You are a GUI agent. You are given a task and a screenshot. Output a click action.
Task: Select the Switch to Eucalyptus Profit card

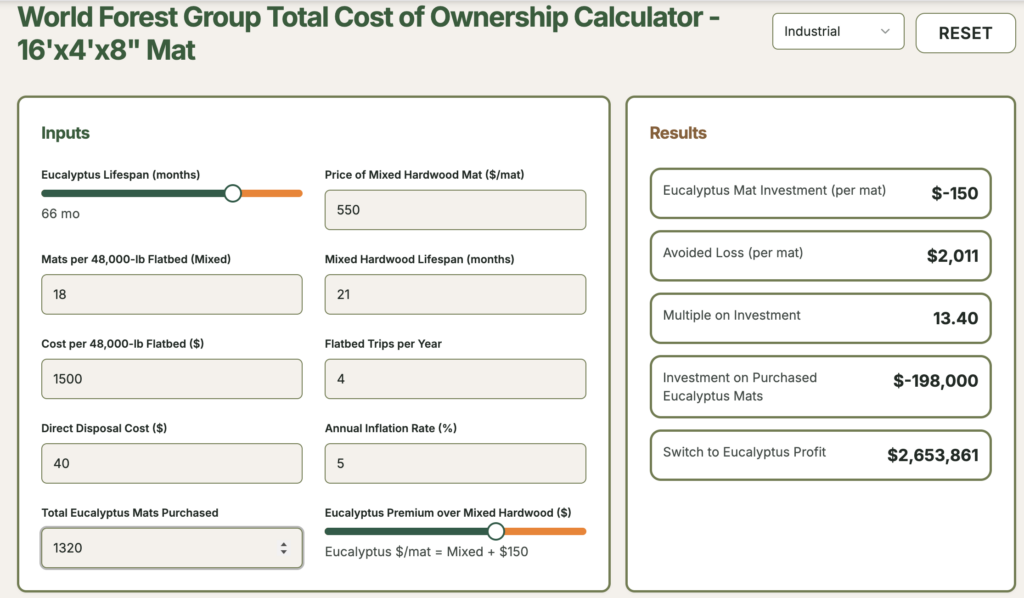820,455
